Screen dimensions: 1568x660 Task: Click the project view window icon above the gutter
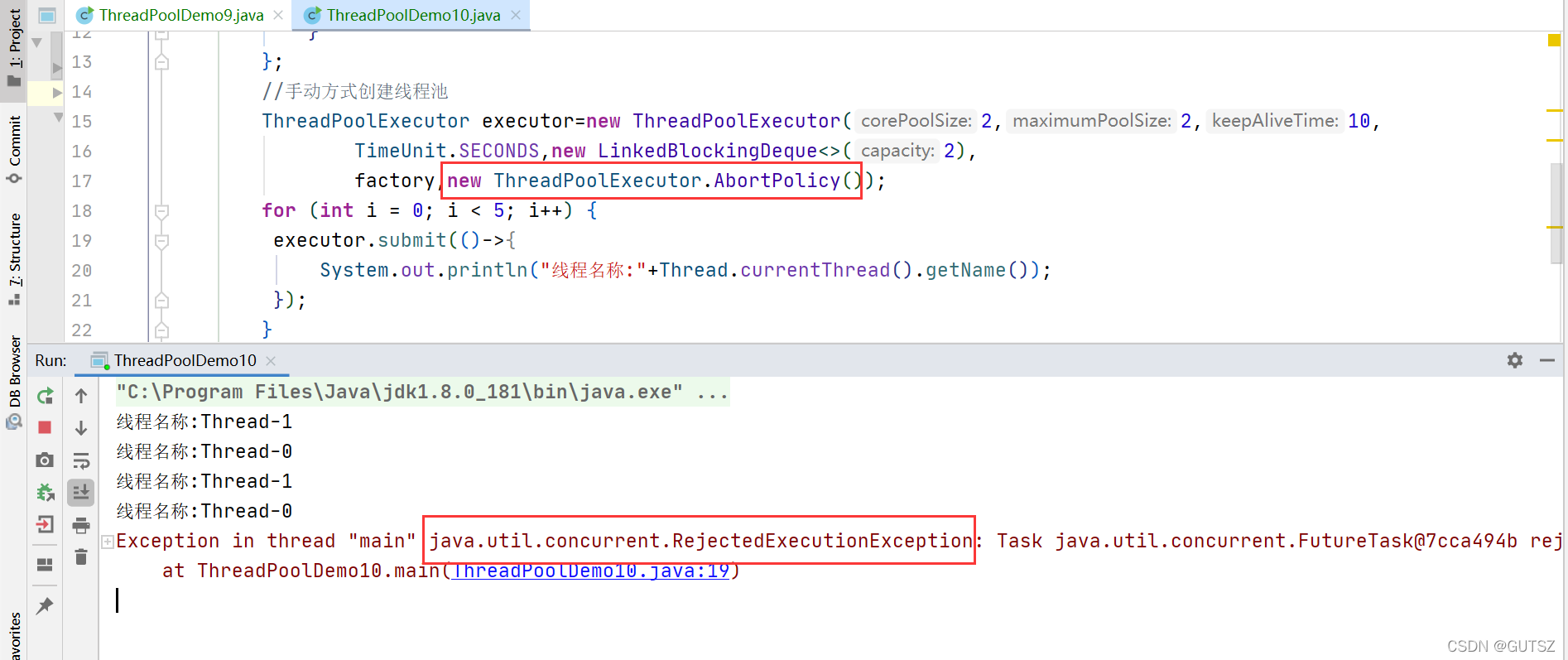coord(47,15)
